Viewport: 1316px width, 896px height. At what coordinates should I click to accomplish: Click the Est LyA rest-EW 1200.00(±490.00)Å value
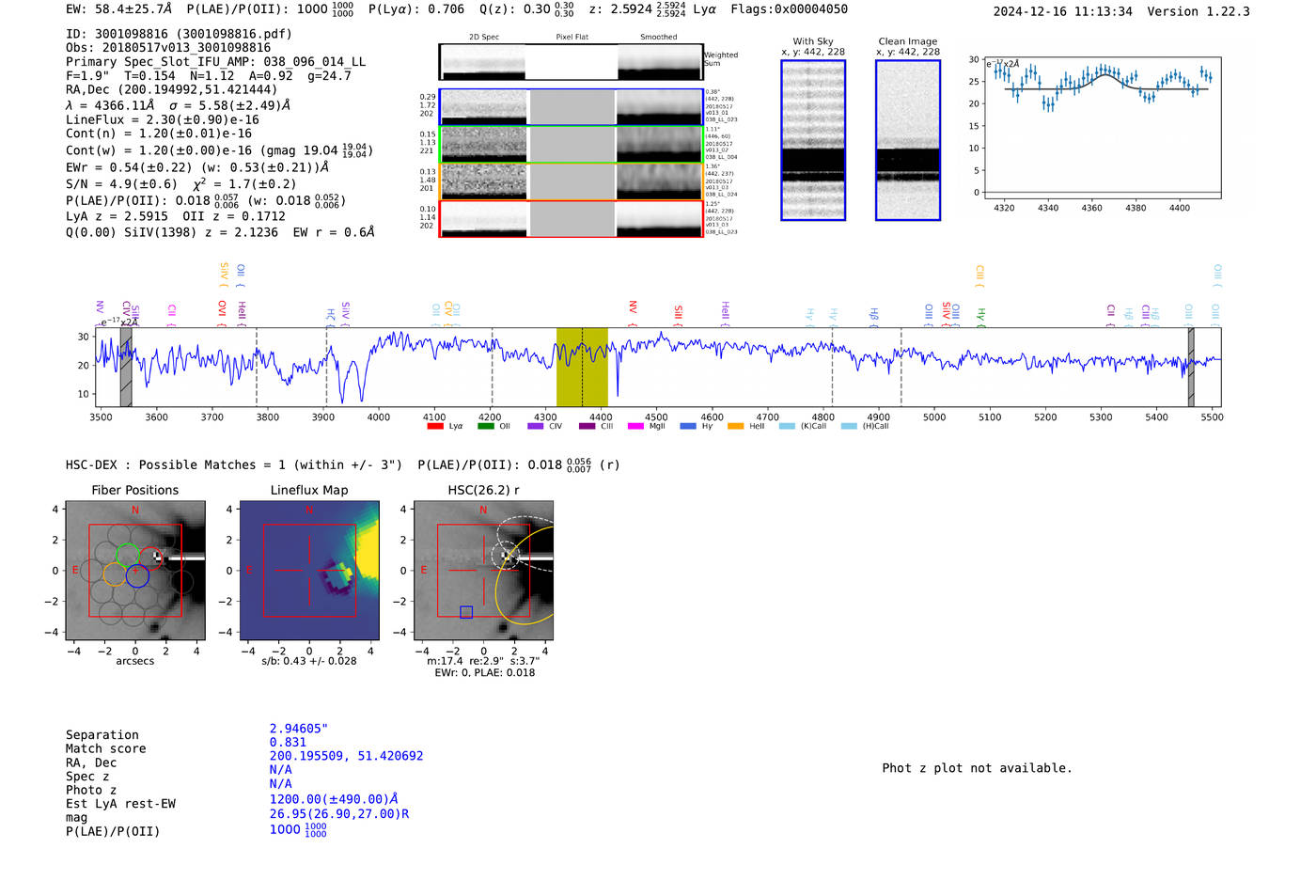(x=334, y=799)
